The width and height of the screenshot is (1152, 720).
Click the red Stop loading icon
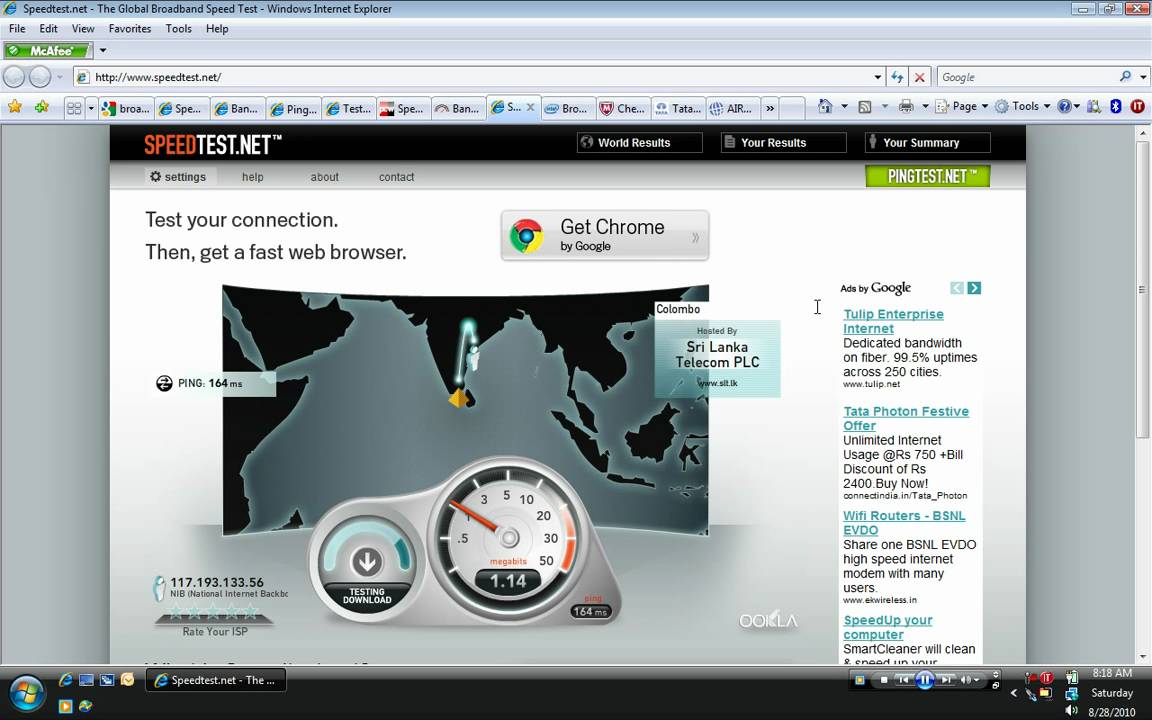pyautogui.click(x=919, y=77)
